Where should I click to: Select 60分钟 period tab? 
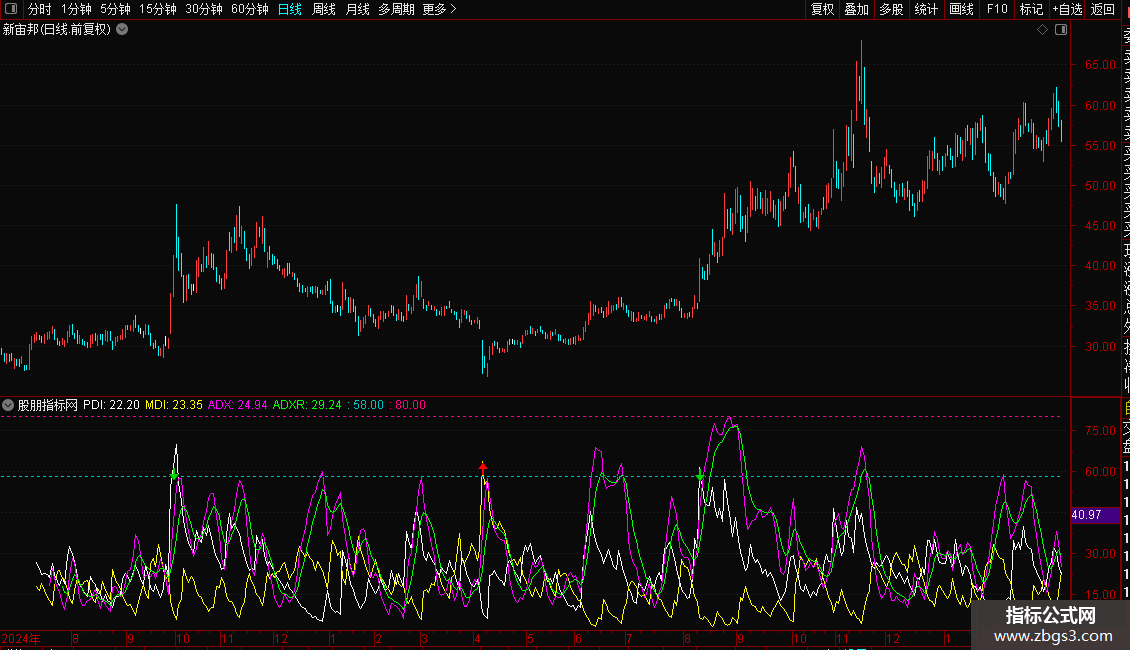(x=250, y=9)
